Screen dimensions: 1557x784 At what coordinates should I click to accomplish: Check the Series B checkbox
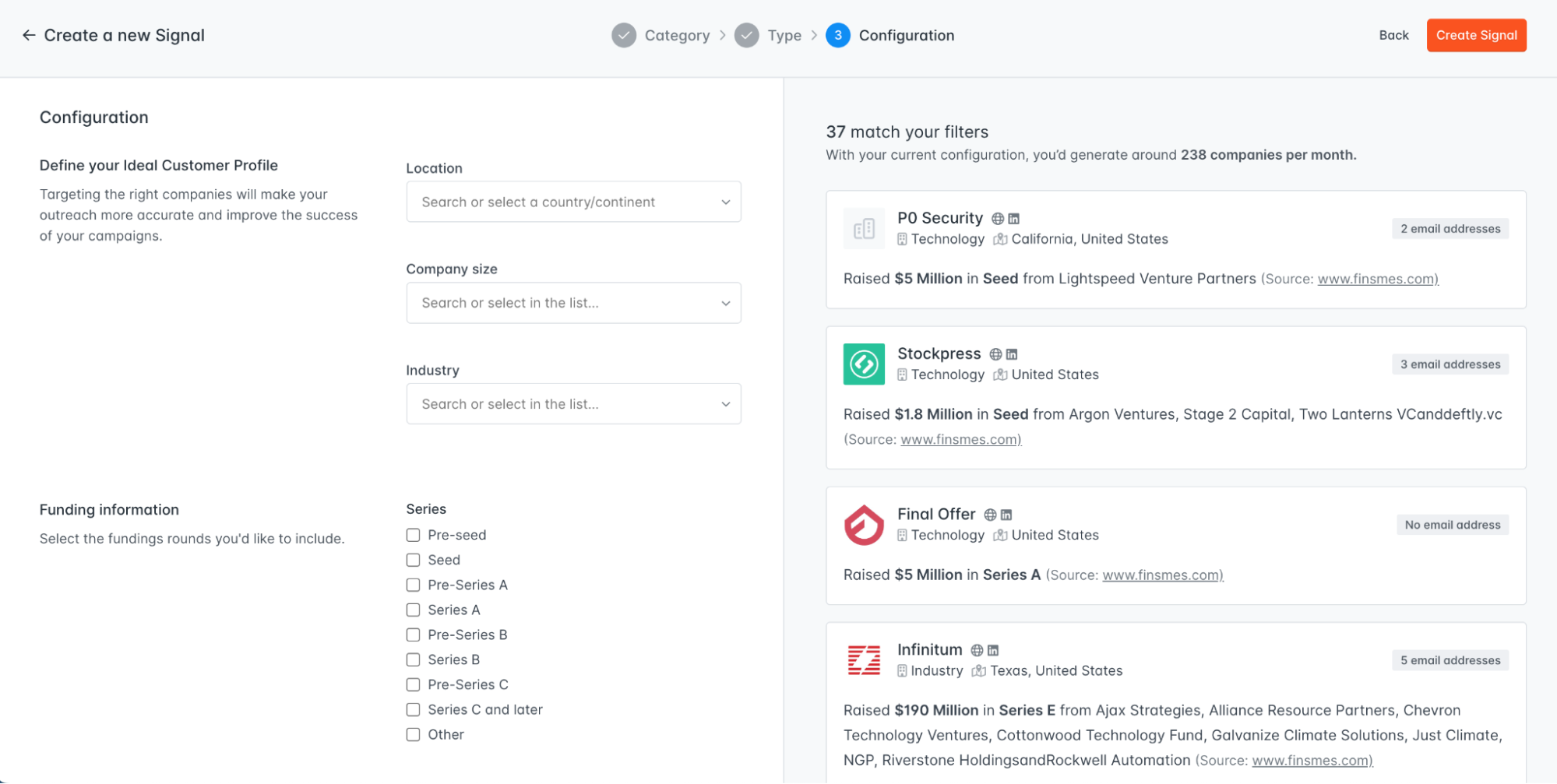[413, 659]
